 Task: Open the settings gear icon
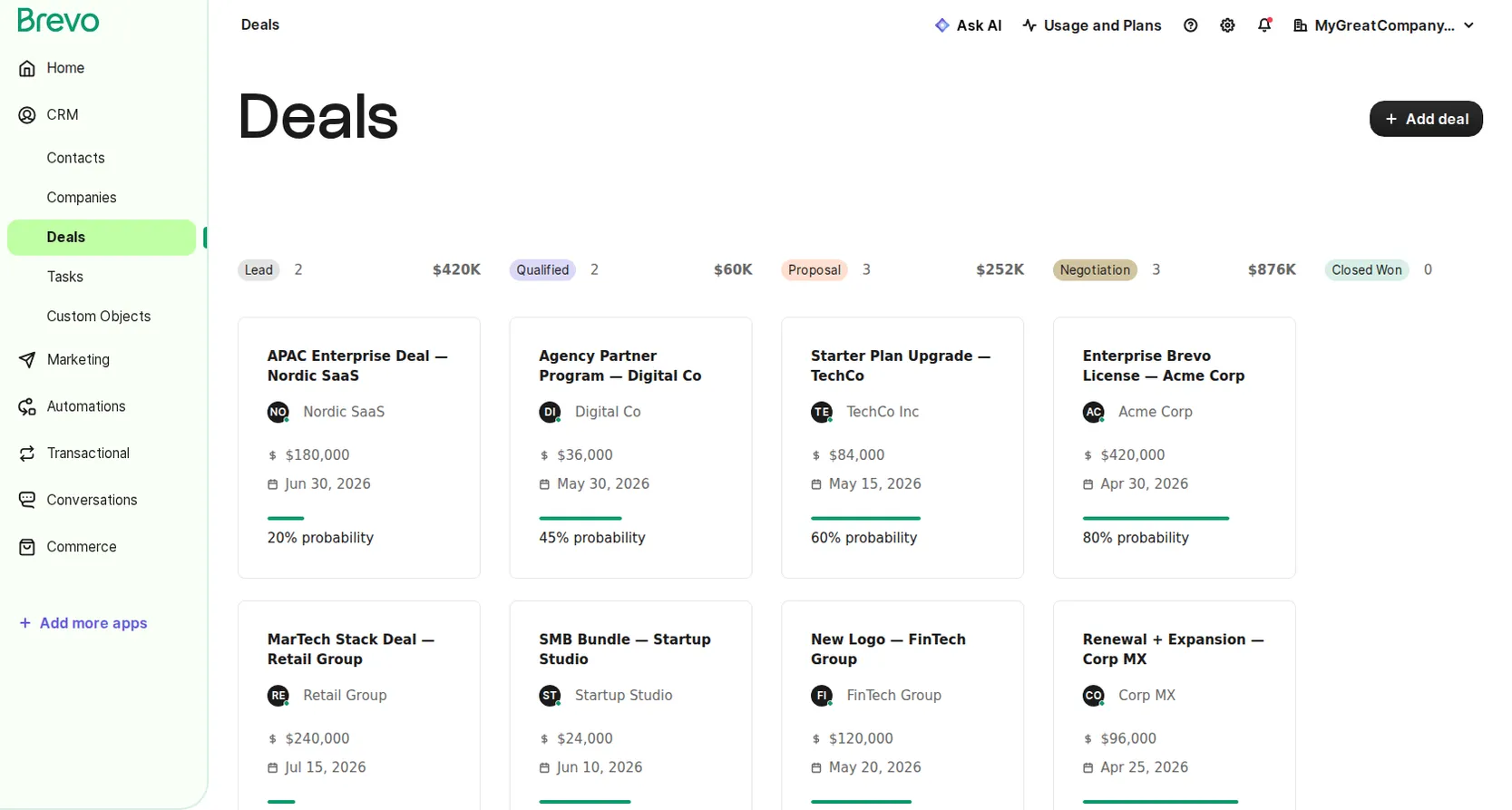(x=1227, y=25)
